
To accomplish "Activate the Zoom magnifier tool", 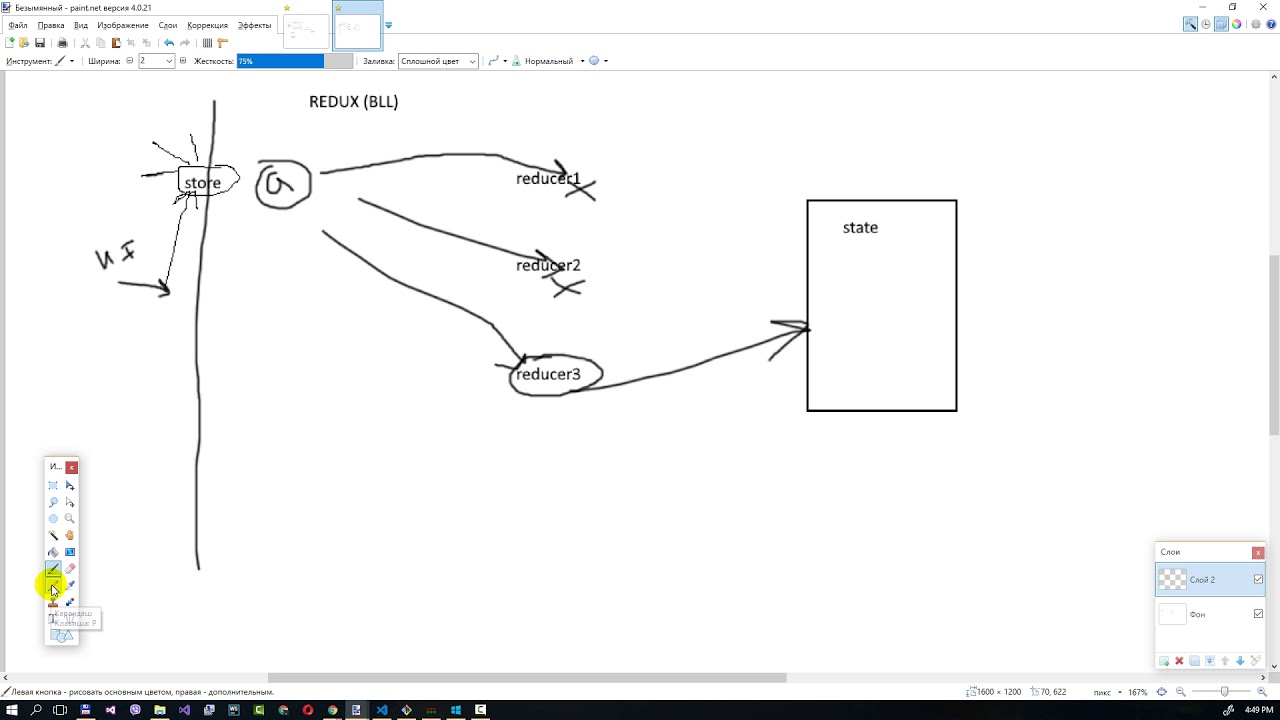I will tap(70, 518).
